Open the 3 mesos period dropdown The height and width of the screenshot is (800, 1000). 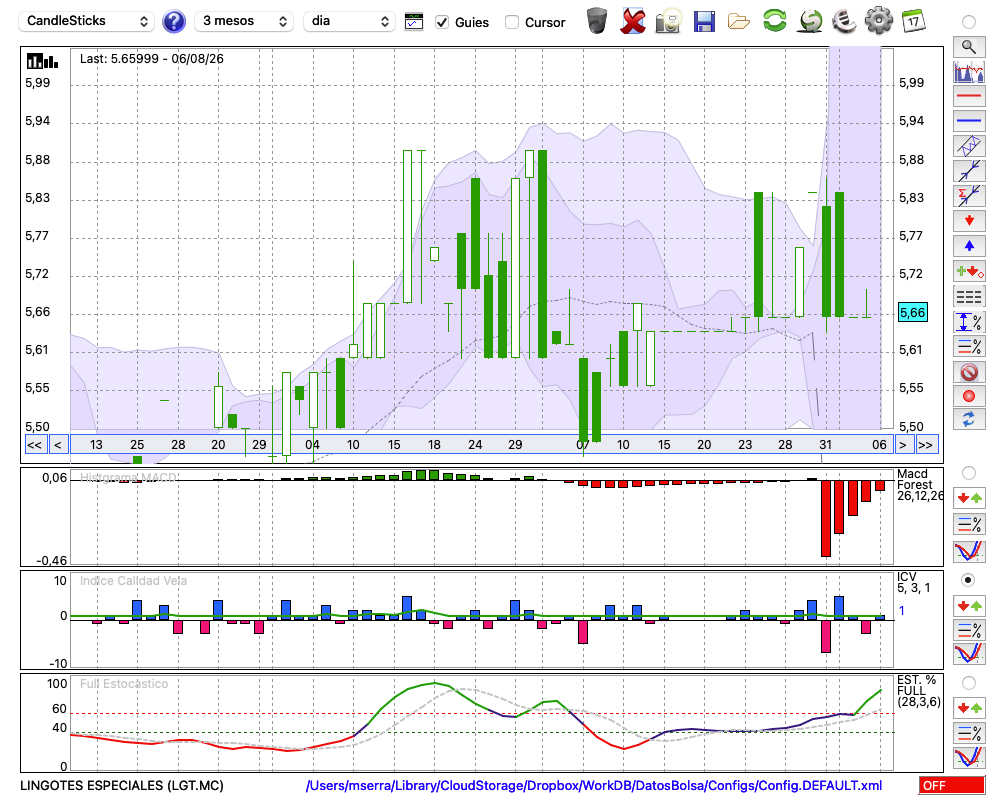[x=244, y=21]
